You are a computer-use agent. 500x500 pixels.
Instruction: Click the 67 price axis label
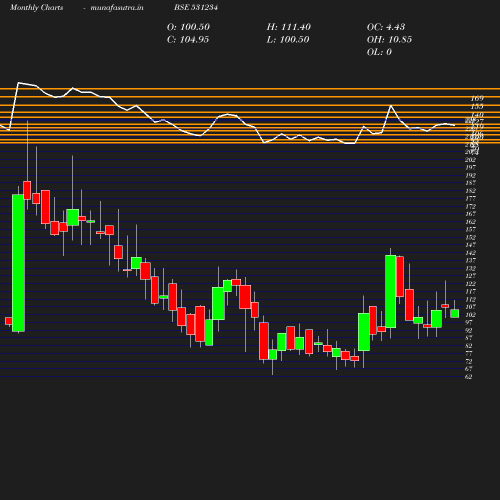pos(469,369)
